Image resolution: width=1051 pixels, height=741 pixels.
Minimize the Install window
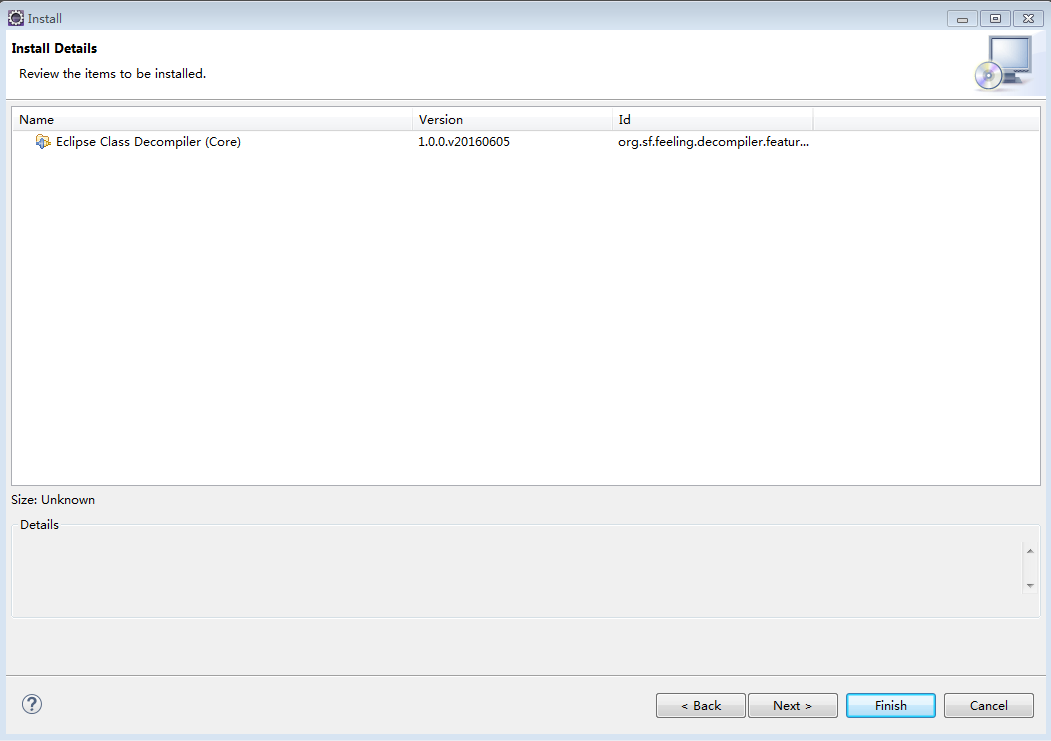coord(962,19)
